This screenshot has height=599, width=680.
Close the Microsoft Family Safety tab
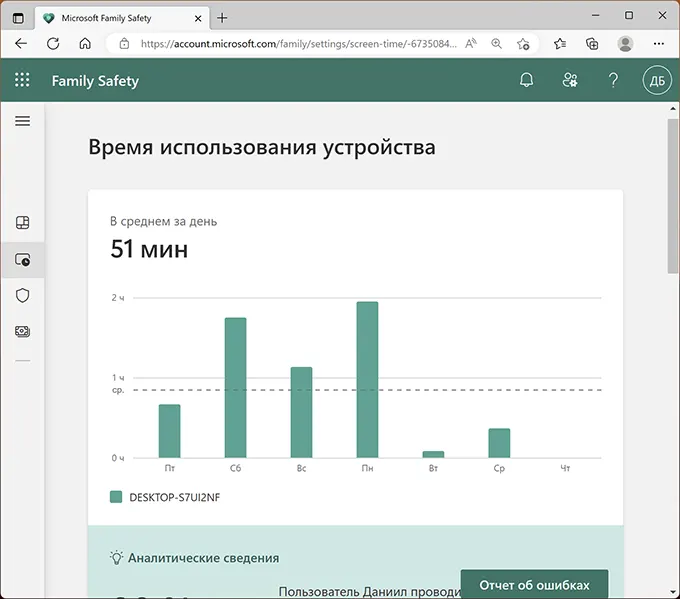198,18
